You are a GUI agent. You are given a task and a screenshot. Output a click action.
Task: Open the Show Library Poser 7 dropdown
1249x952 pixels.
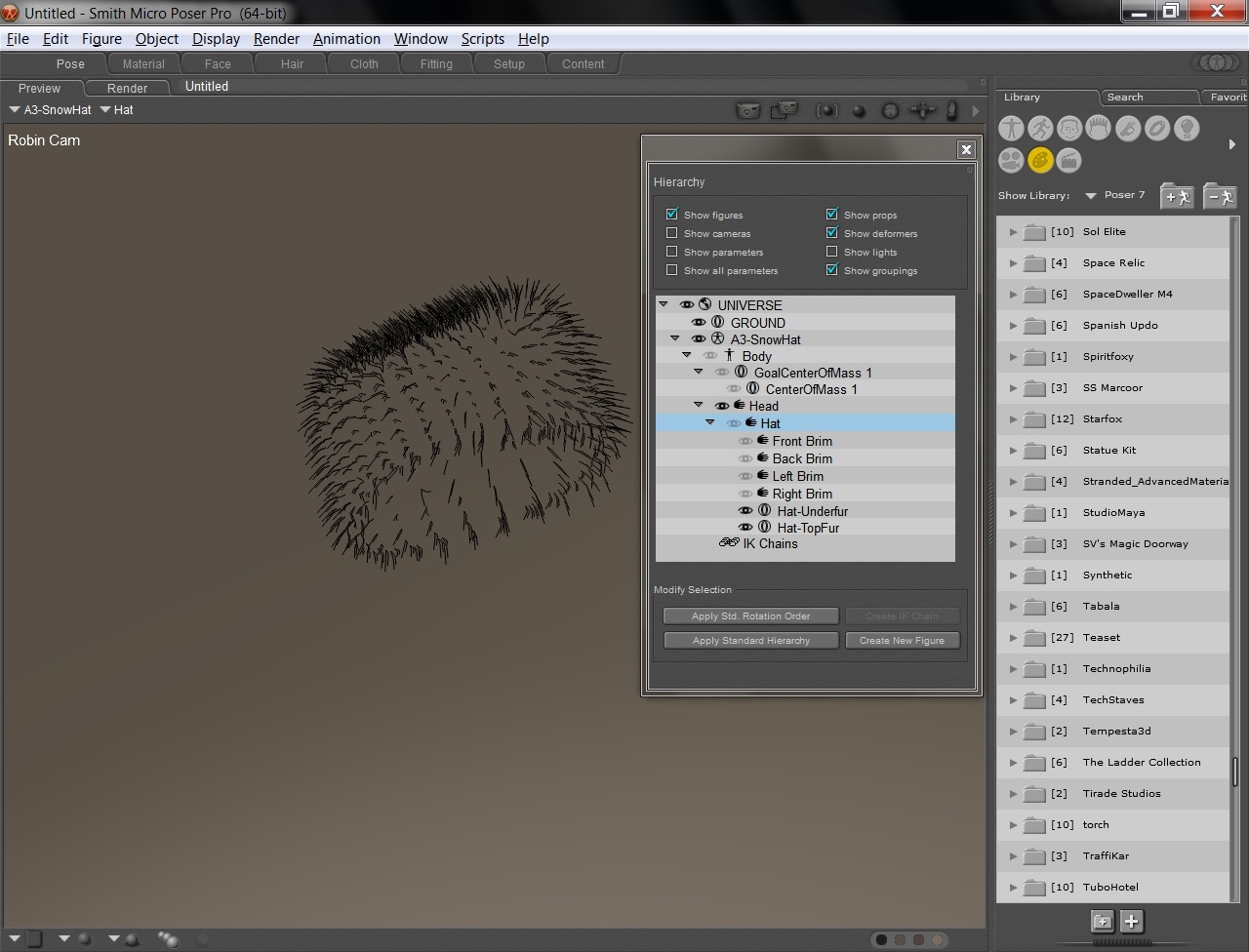(x=1091, y=195)
